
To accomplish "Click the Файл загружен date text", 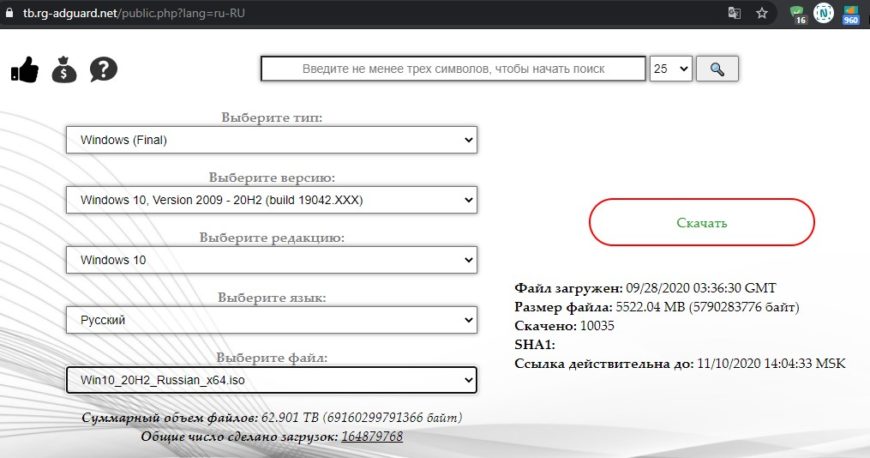I will (645, 288).
